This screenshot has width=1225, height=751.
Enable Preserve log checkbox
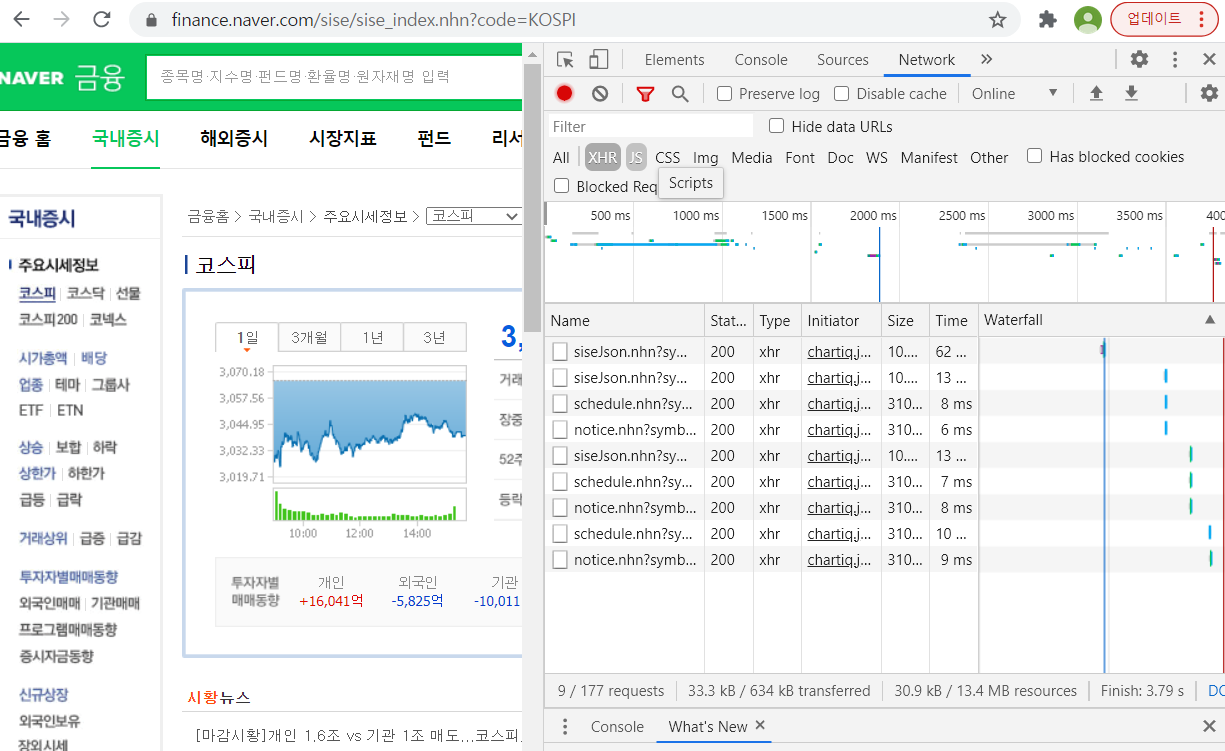tap(725, 94)
